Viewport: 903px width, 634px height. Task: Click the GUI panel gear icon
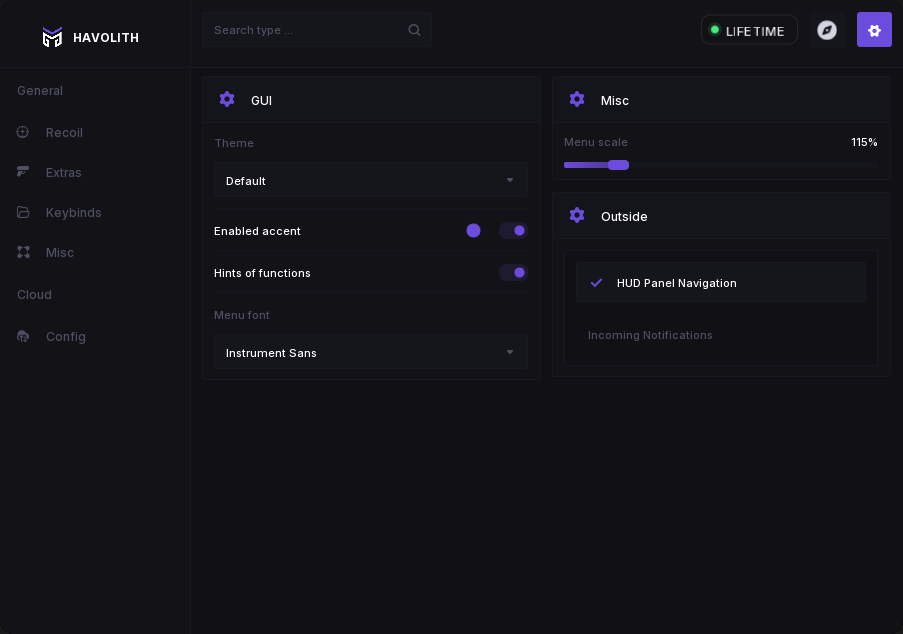pos(227,99)
